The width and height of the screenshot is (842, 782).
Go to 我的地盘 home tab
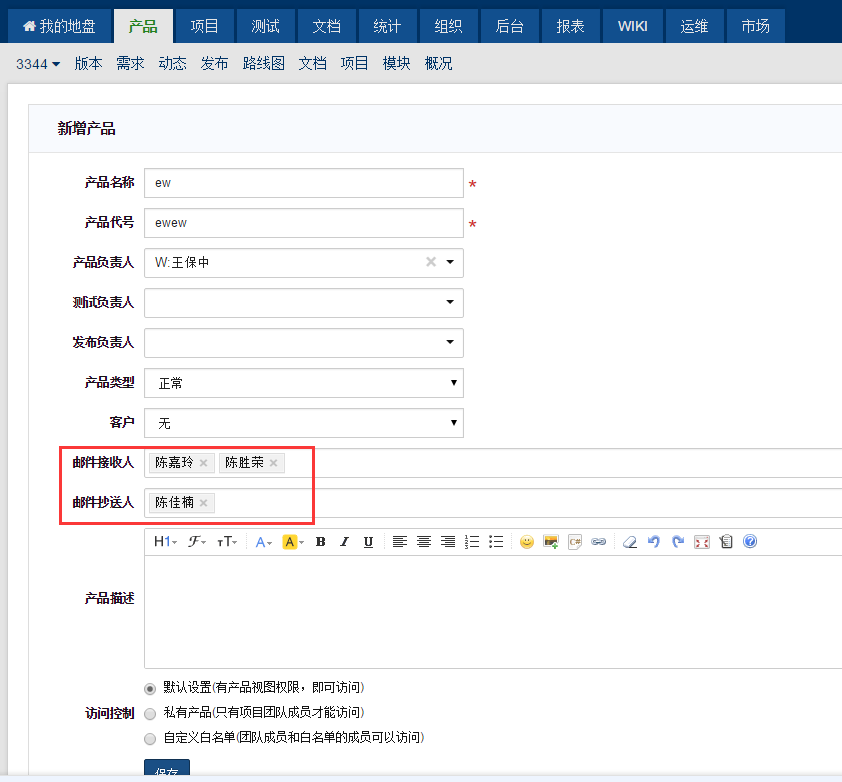pyautogui.click(x=59, y=26)
